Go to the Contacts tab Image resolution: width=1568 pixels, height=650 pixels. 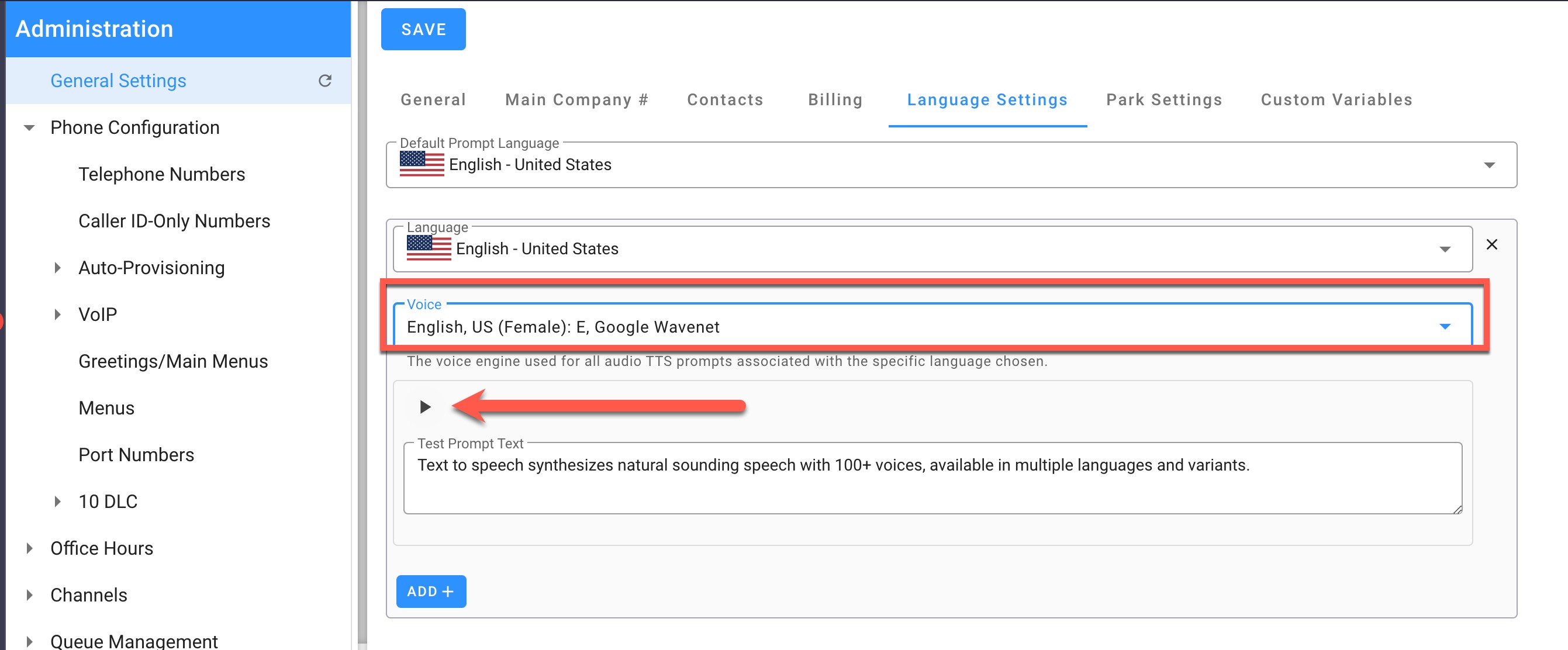click(725, 100)
